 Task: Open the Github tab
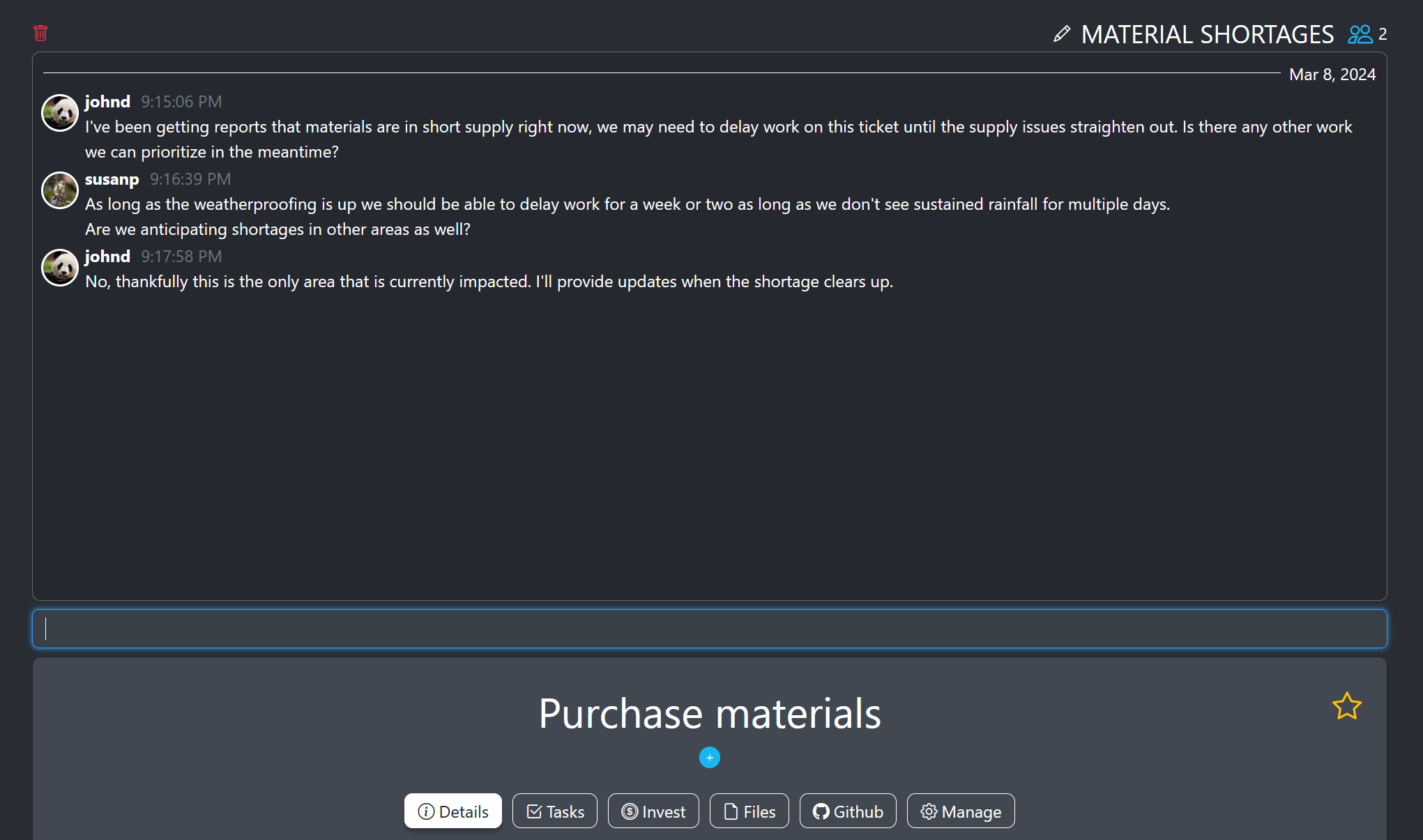pos(848,811)
